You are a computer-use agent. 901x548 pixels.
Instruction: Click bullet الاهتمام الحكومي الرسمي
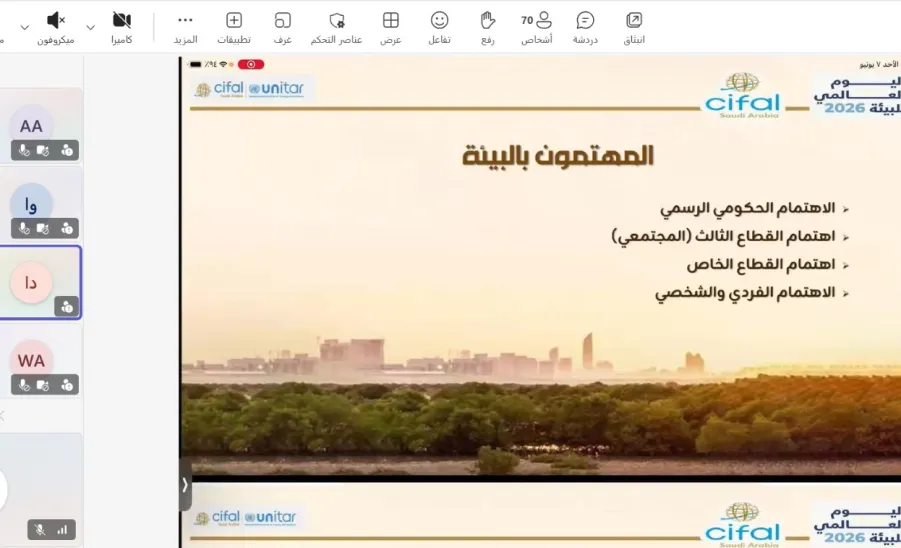748,209
